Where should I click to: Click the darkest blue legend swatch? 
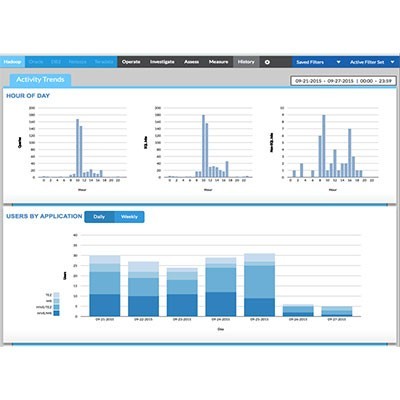(x=57, y=313)
